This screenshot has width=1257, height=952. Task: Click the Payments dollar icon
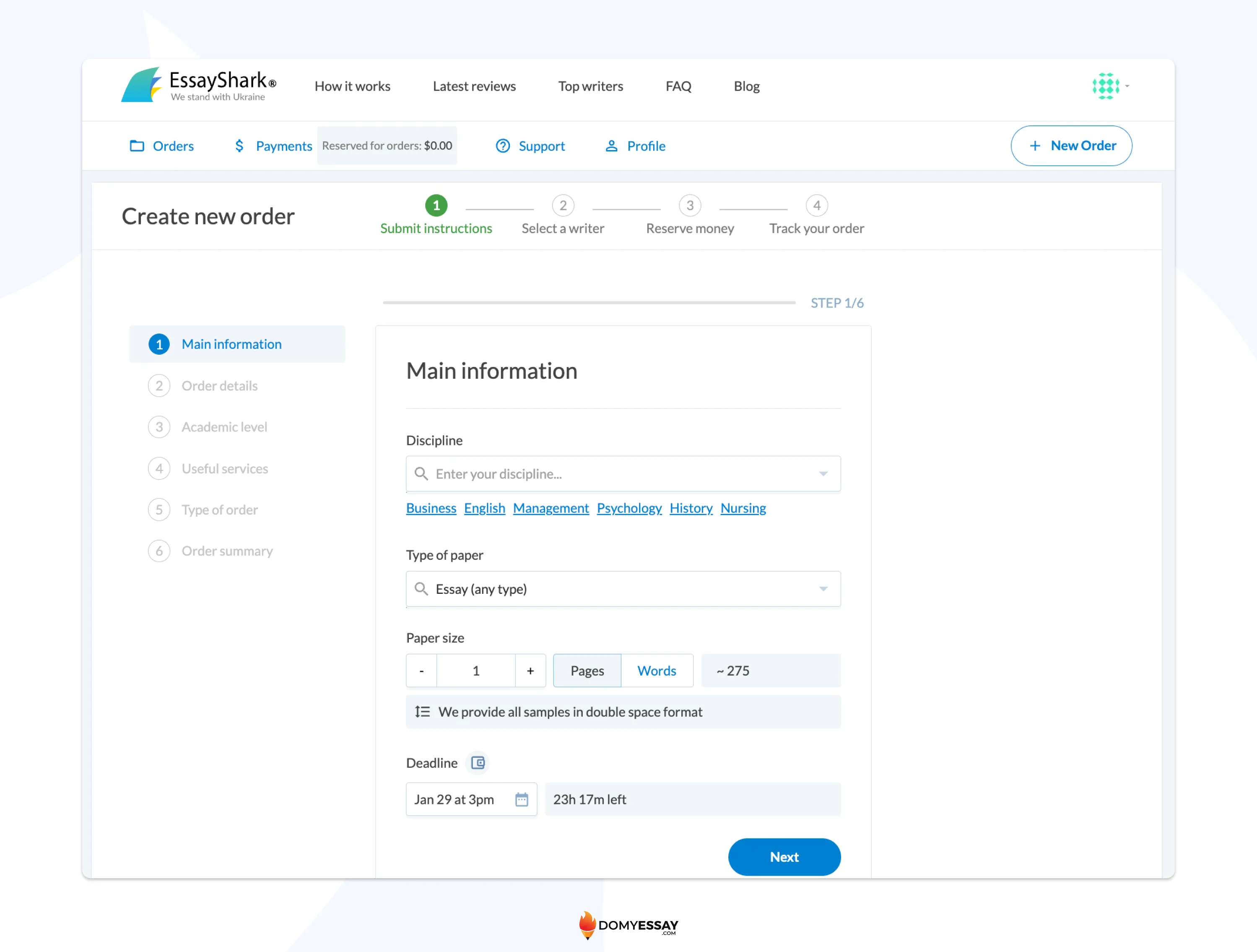pyautogui.click(x=239, y=146)
